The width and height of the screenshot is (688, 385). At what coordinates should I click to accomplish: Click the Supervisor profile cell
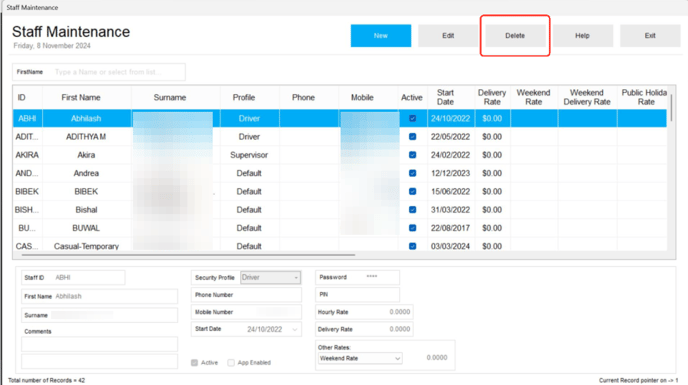pos(249,155)
